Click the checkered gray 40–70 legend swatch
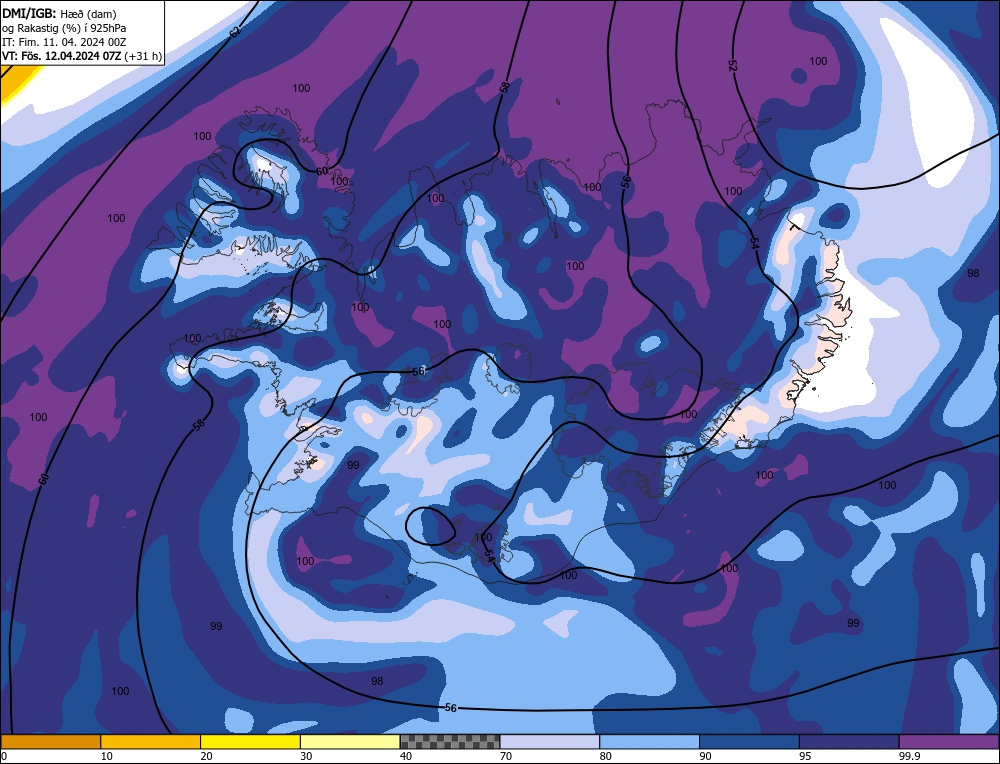 [x=450, y=741]
